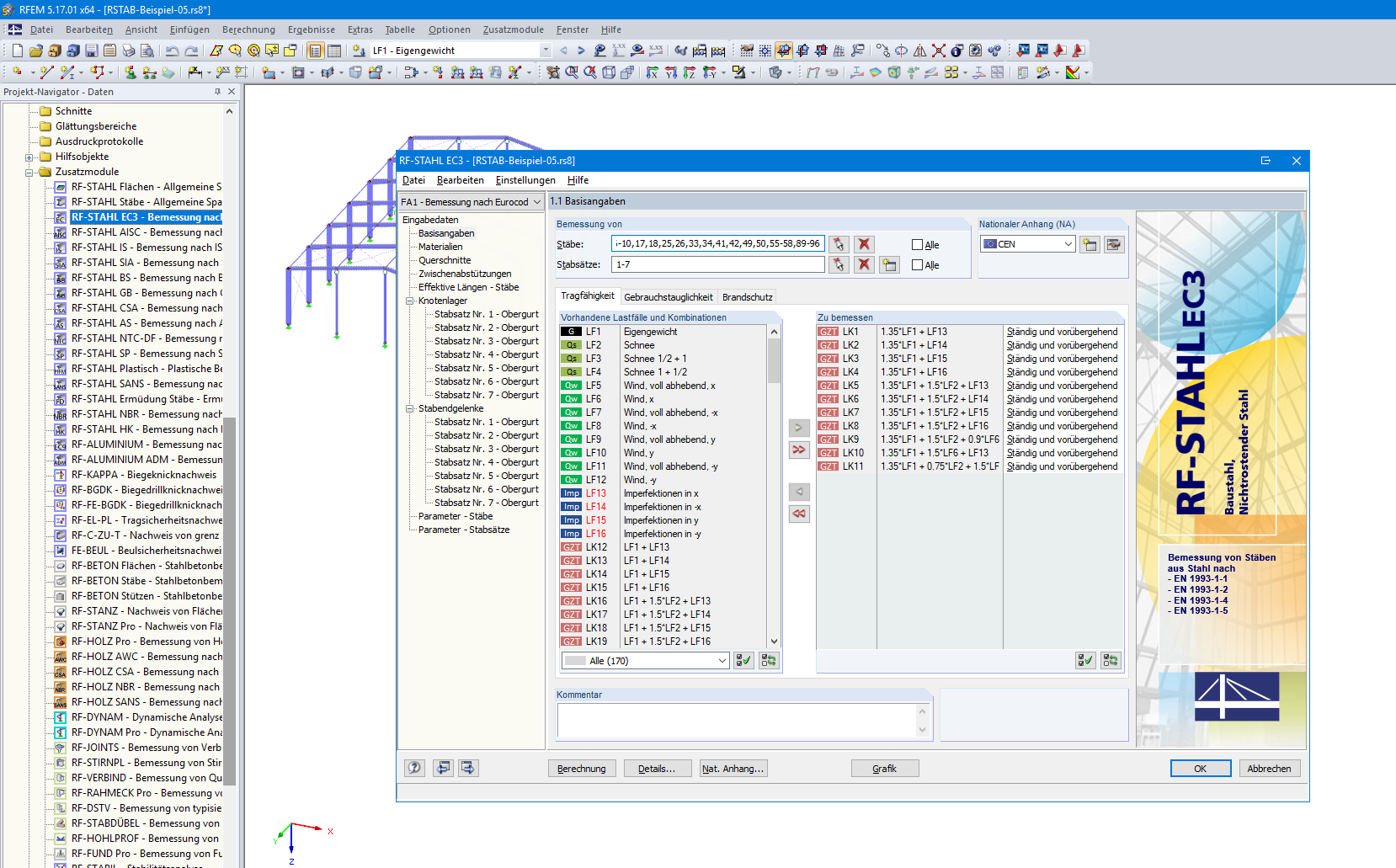Open national annex library icon
The height and width of the screenshot is (868, 1396).
click(x=1114, y=244)
